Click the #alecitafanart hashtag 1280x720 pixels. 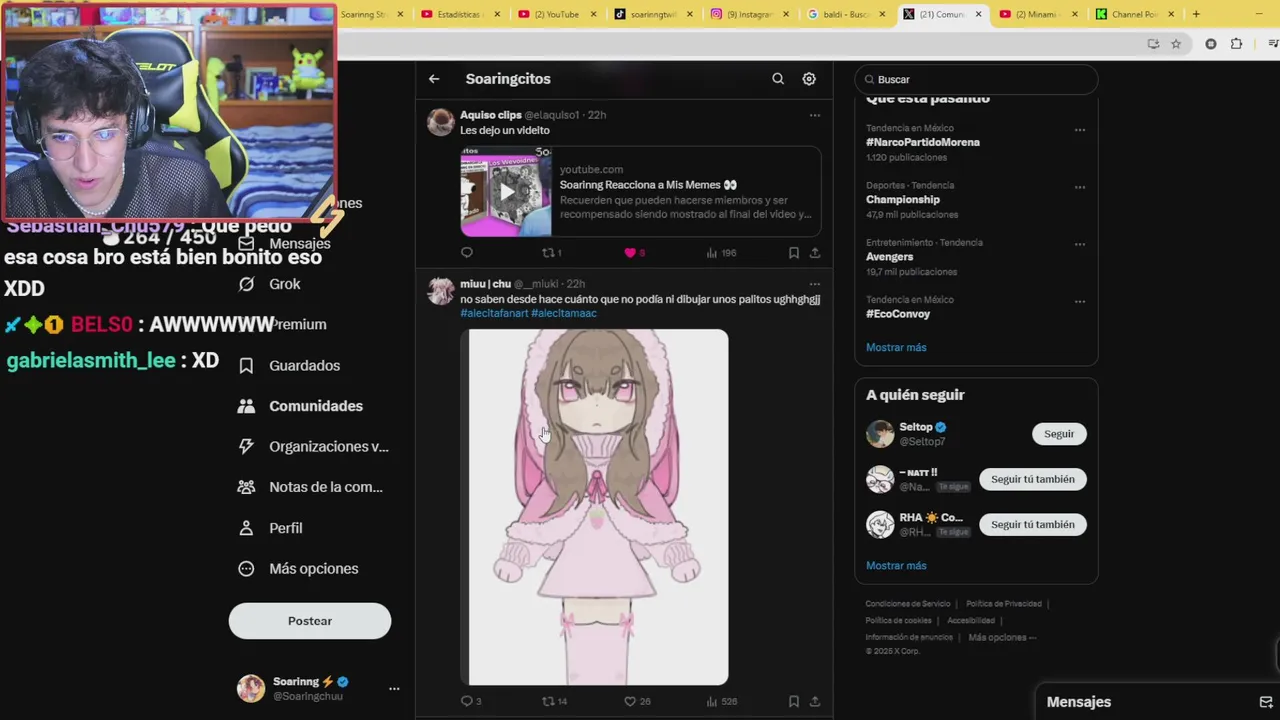point(494,313)
